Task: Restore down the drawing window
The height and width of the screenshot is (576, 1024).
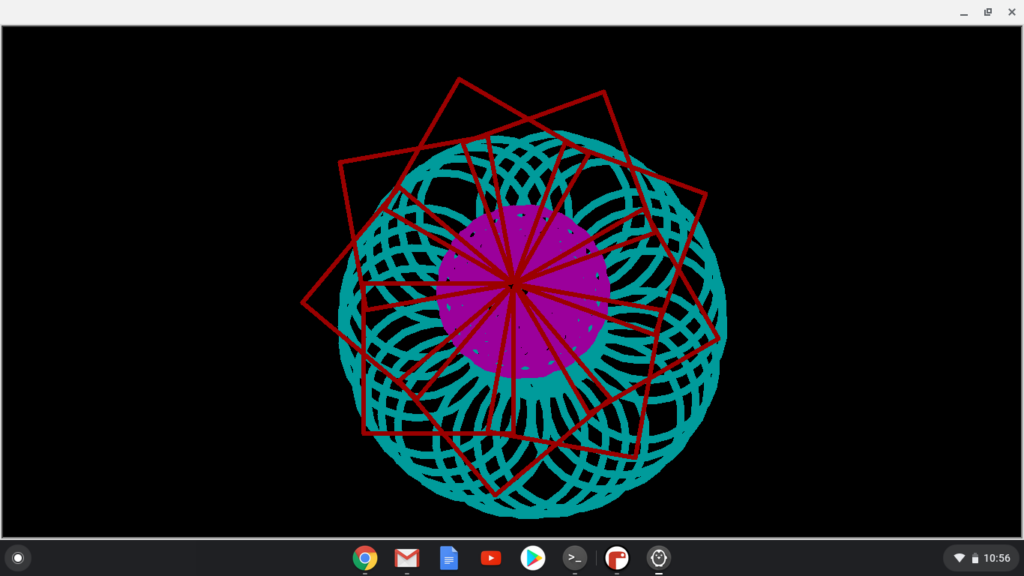Action: pyautogui.click(x=988, y=12)
